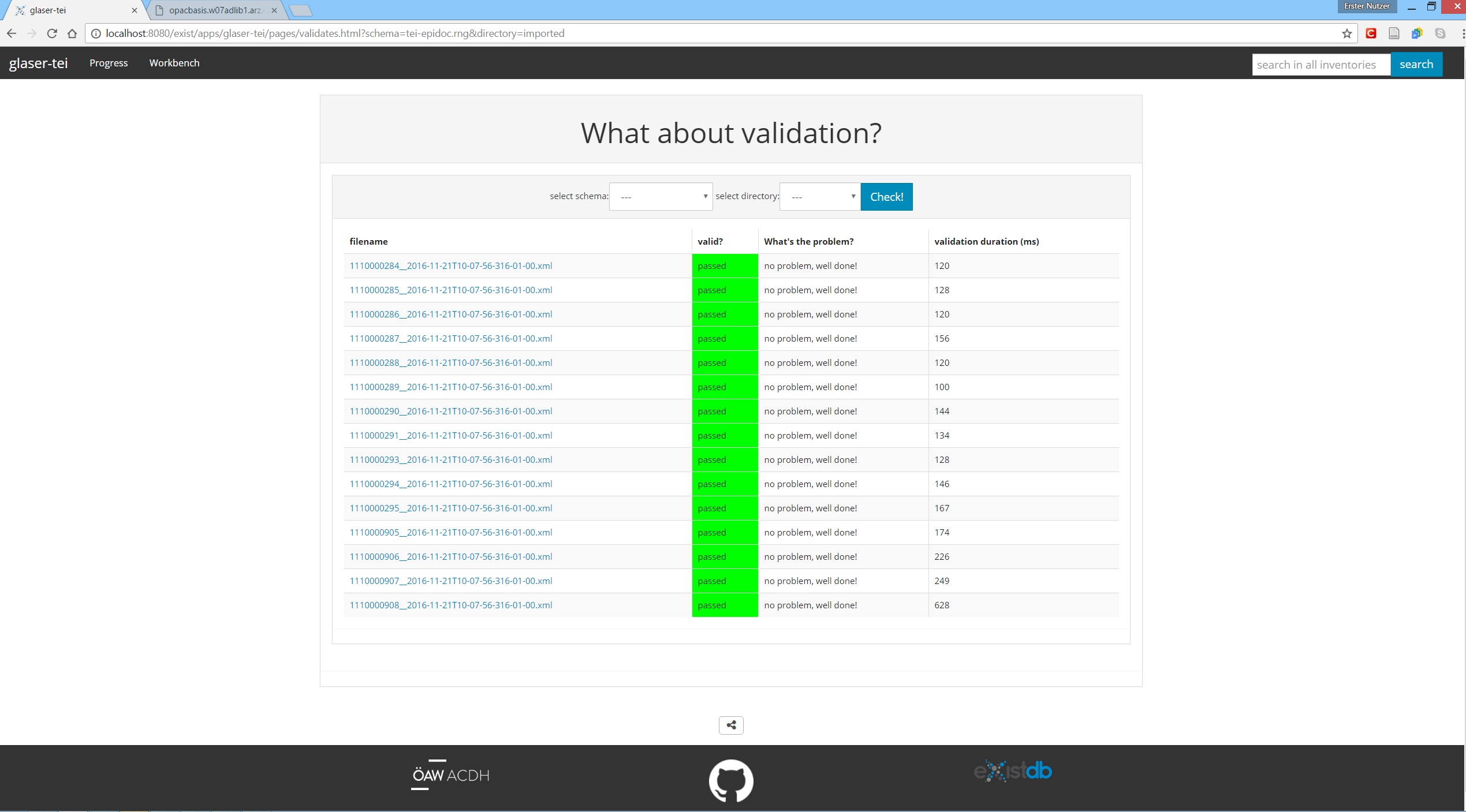The height and width of the screenshot is (812, 1466).
Task: Open the GitHub logo in the footer
Action: (x=731, y=780)
